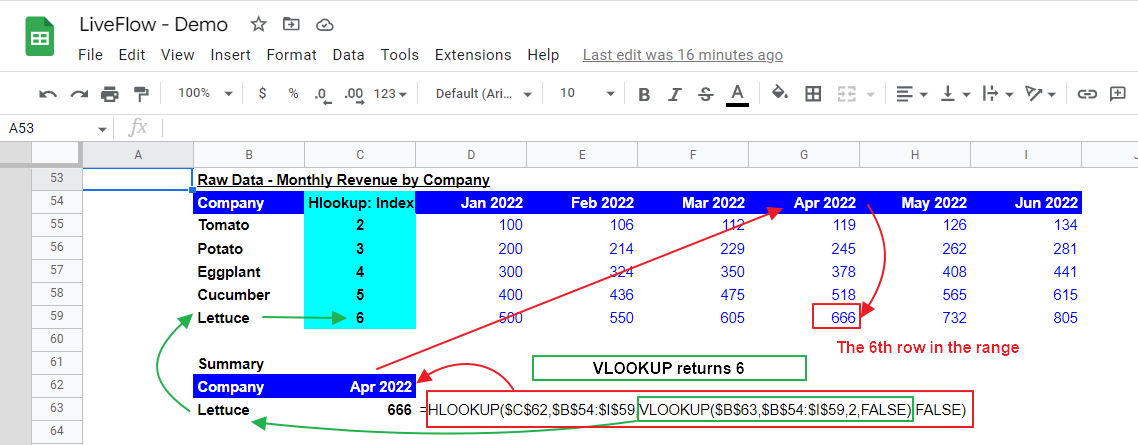Select the Potato index cell 3
1138x445 pixels.
pyautogui.click(x=360, y=249)
